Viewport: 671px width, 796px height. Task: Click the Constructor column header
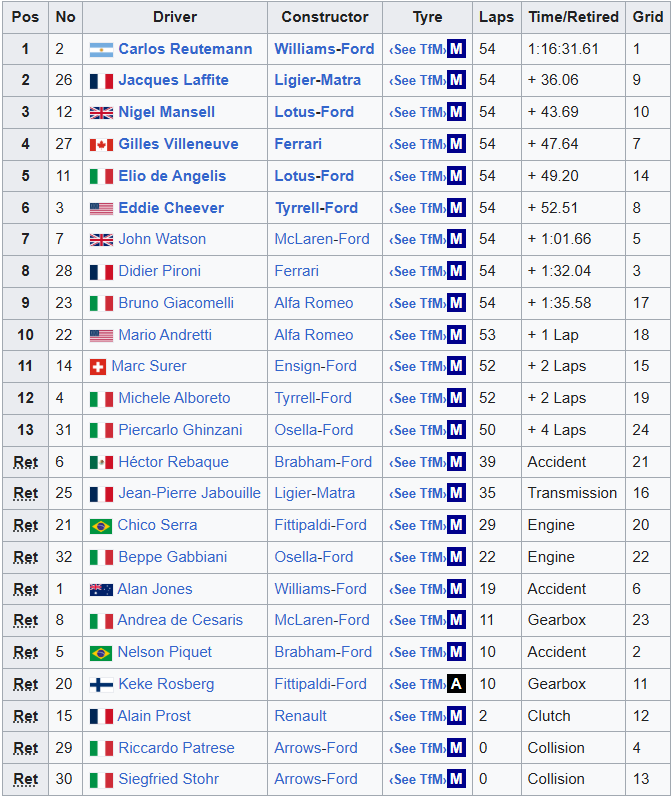click(x=325, y=17)
